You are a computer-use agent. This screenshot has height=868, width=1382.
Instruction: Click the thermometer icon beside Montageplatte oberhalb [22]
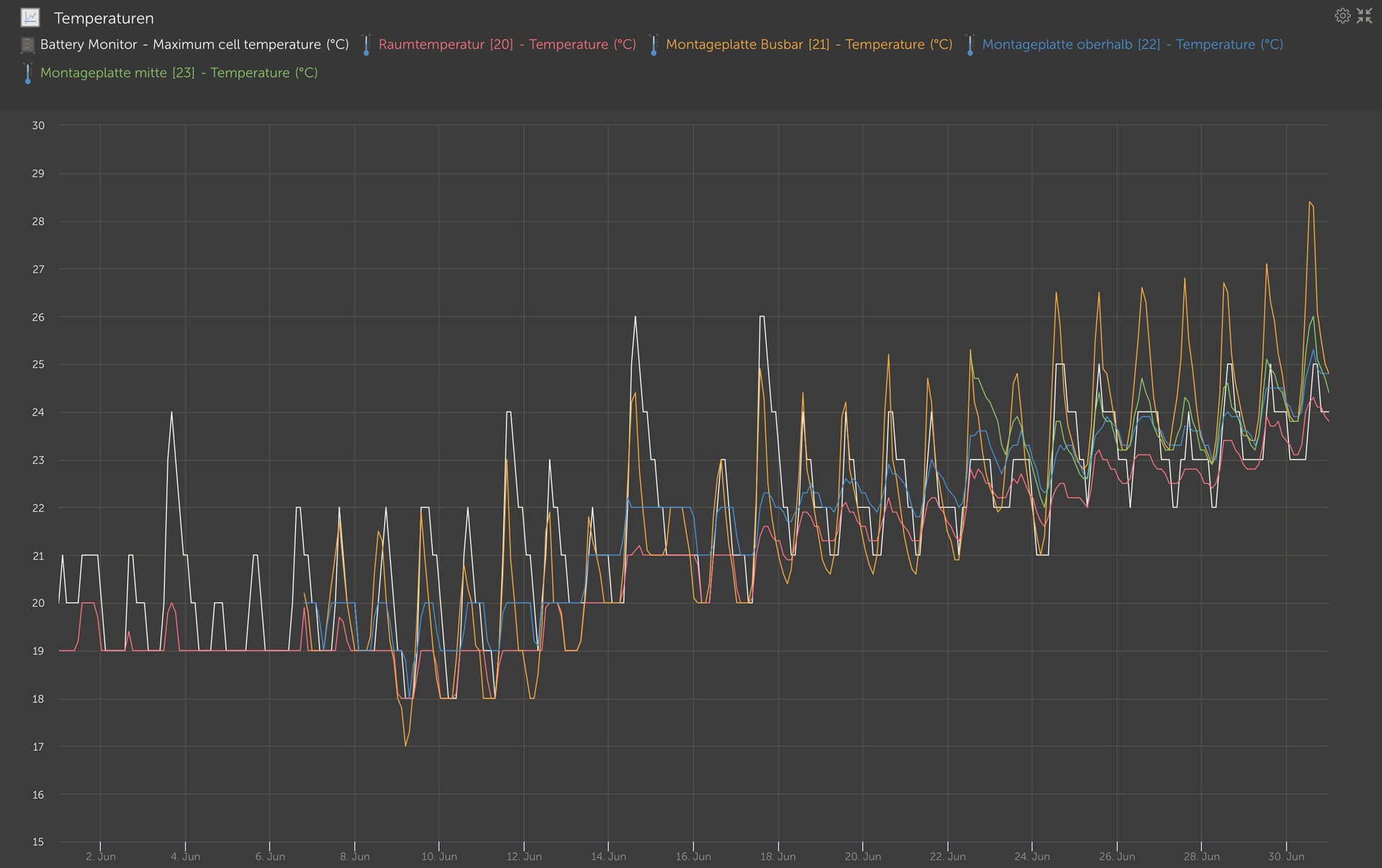(970, 45)
